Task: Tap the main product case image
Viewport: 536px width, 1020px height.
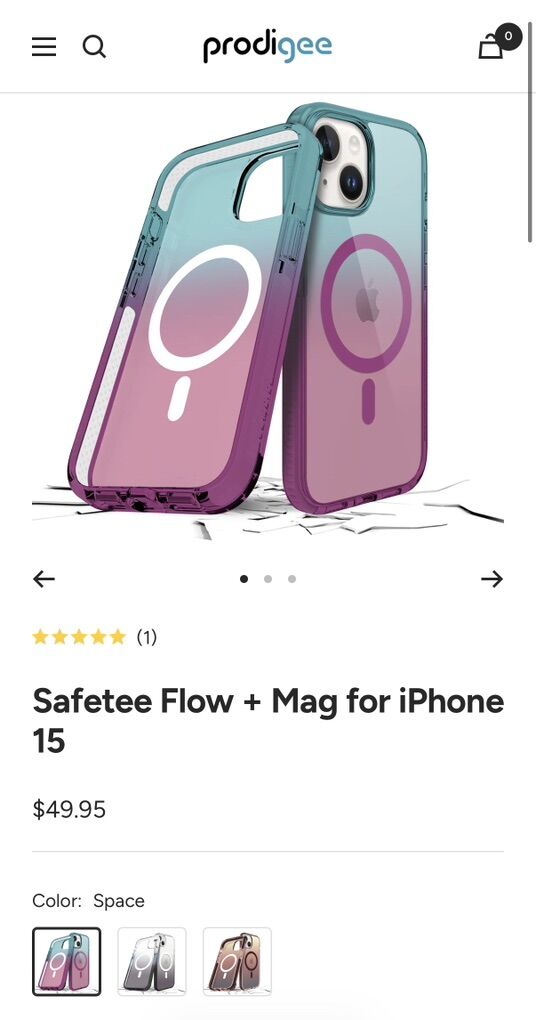Action: coord(268,319)
